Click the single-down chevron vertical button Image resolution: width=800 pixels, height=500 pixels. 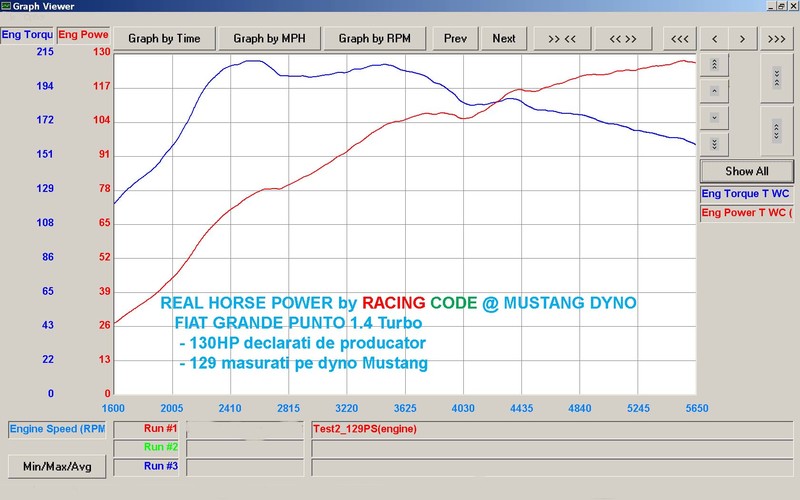pyautogui.click(x=714, y=118)
